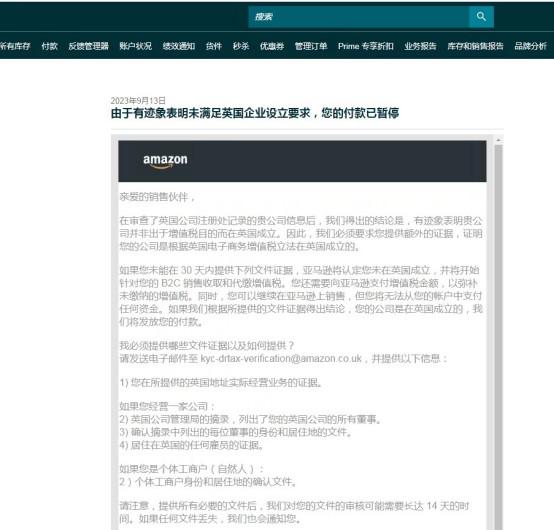Image resolution: width=554 pixels, height=530 pixels.
Task: Open Prime 专享折扣 menu item
Action: pos(366,46)
